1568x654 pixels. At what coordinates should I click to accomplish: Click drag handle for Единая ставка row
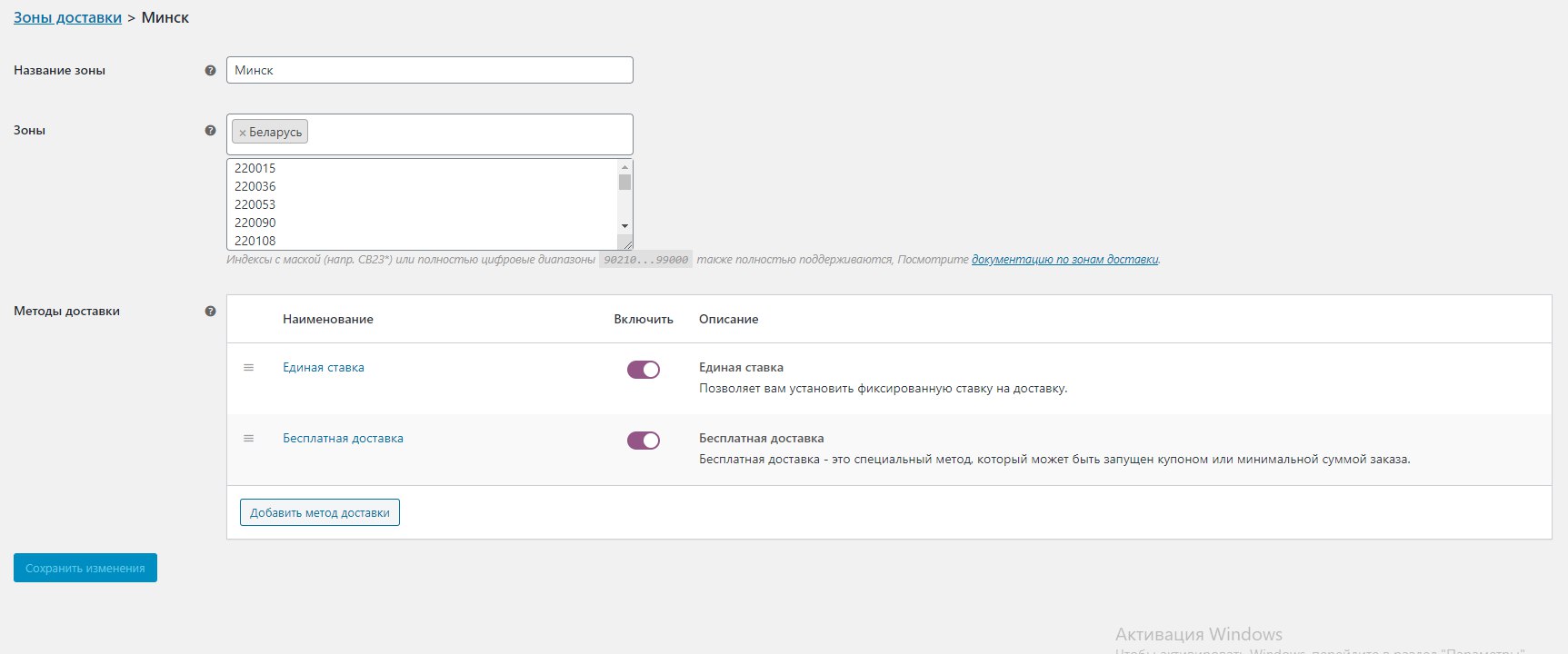(x=248, y=368)
